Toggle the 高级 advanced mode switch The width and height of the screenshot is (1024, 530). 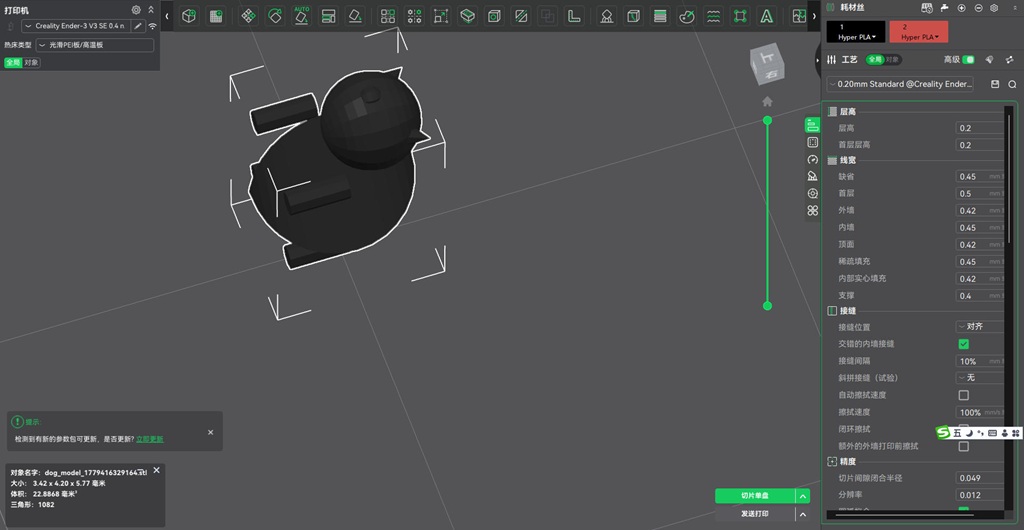[968, 59]
